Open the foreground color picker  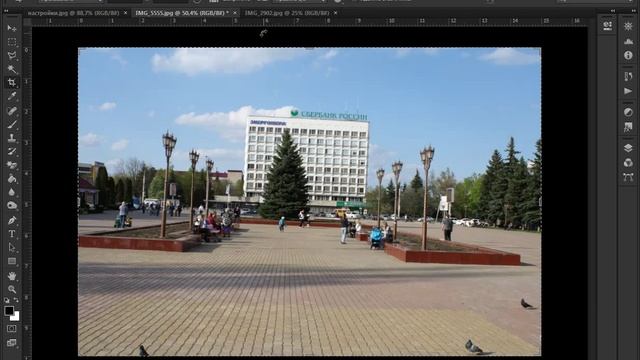click(9, 311)
